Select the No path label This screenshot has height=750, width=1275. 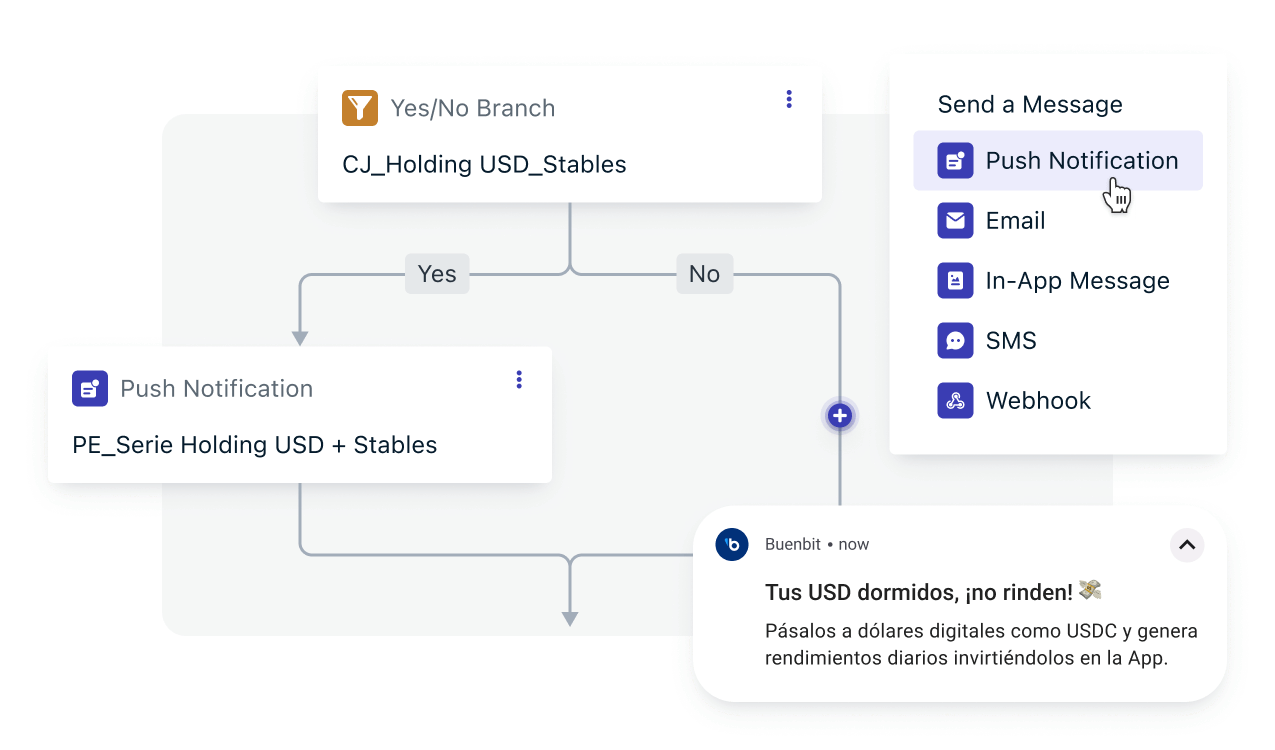704,273
